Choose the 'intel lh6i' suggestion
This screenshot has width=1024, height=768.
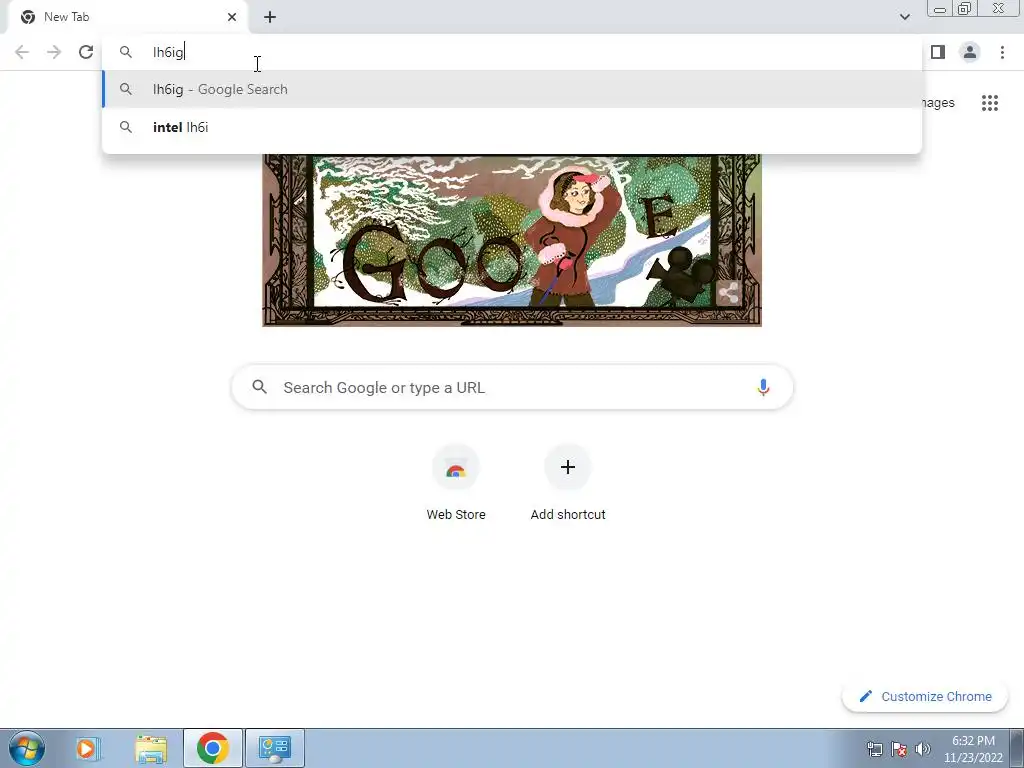(512, 127)
